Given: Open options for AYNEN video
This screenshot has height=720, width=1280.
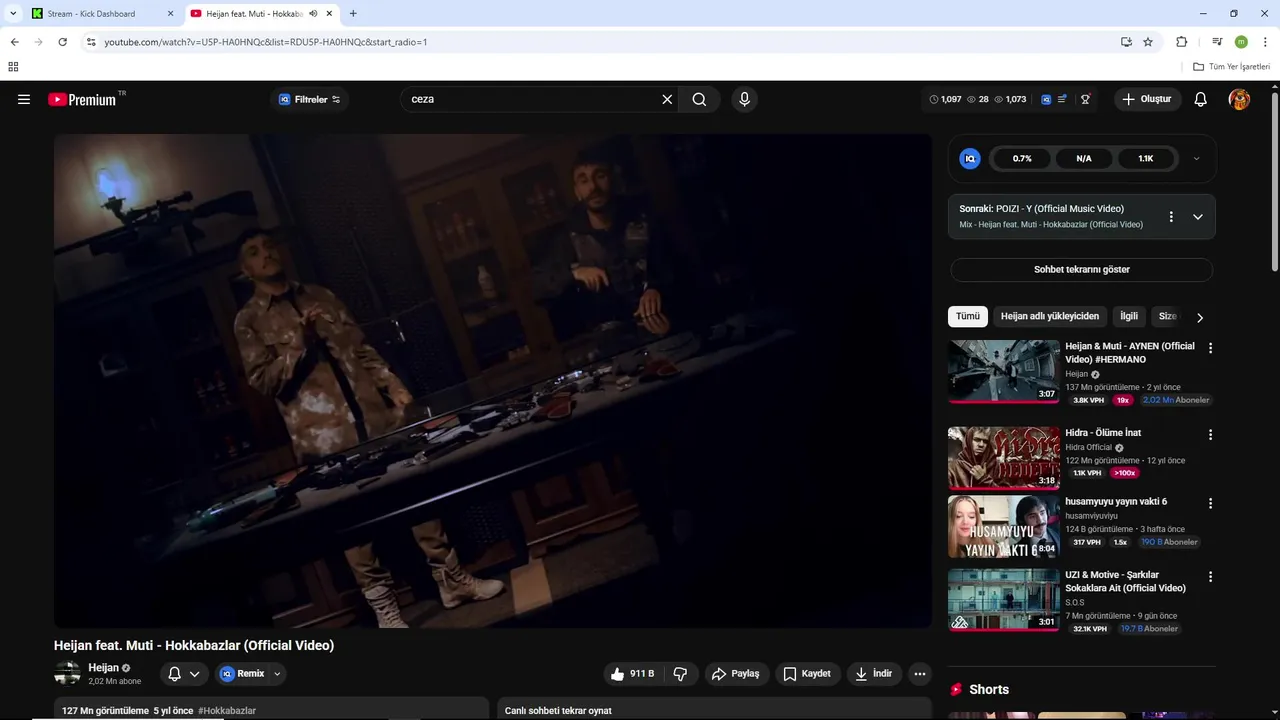Looking at the screenshot, I should [1210, 348].
